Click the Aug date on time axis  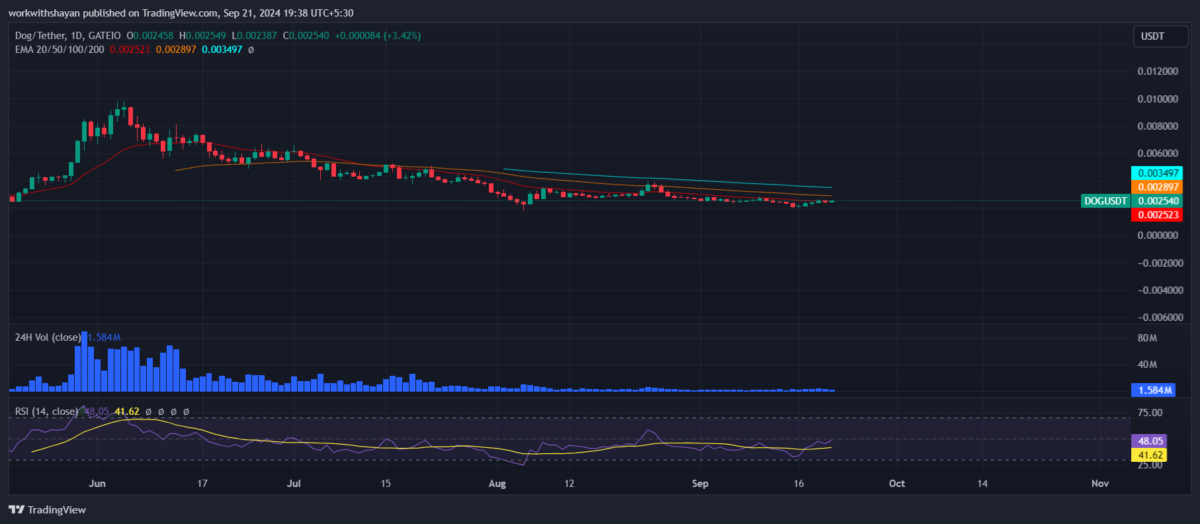click(499, 482)
